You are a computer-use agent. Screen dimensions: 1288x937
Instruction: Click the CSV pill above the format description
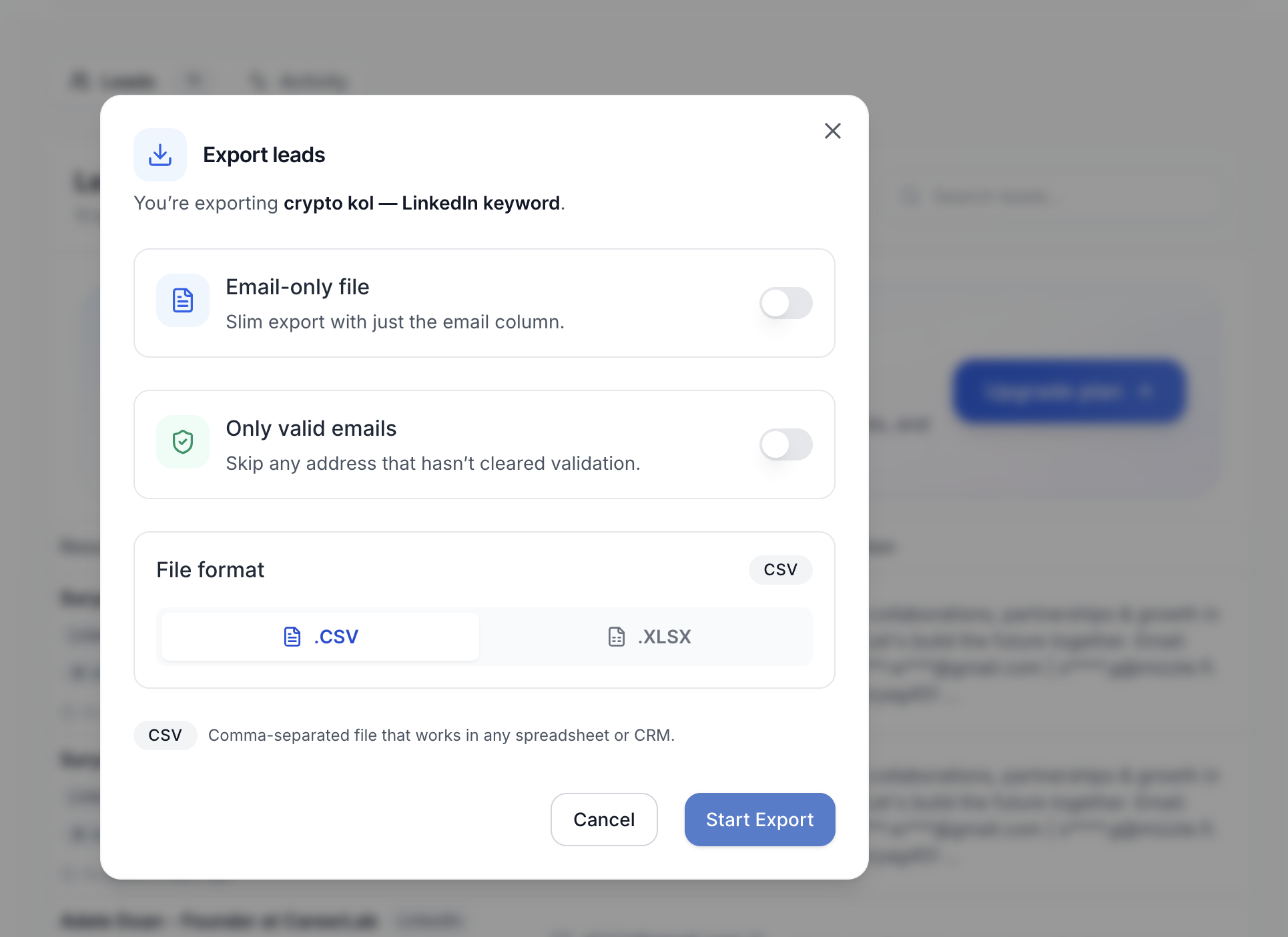(x=164, y=735)
